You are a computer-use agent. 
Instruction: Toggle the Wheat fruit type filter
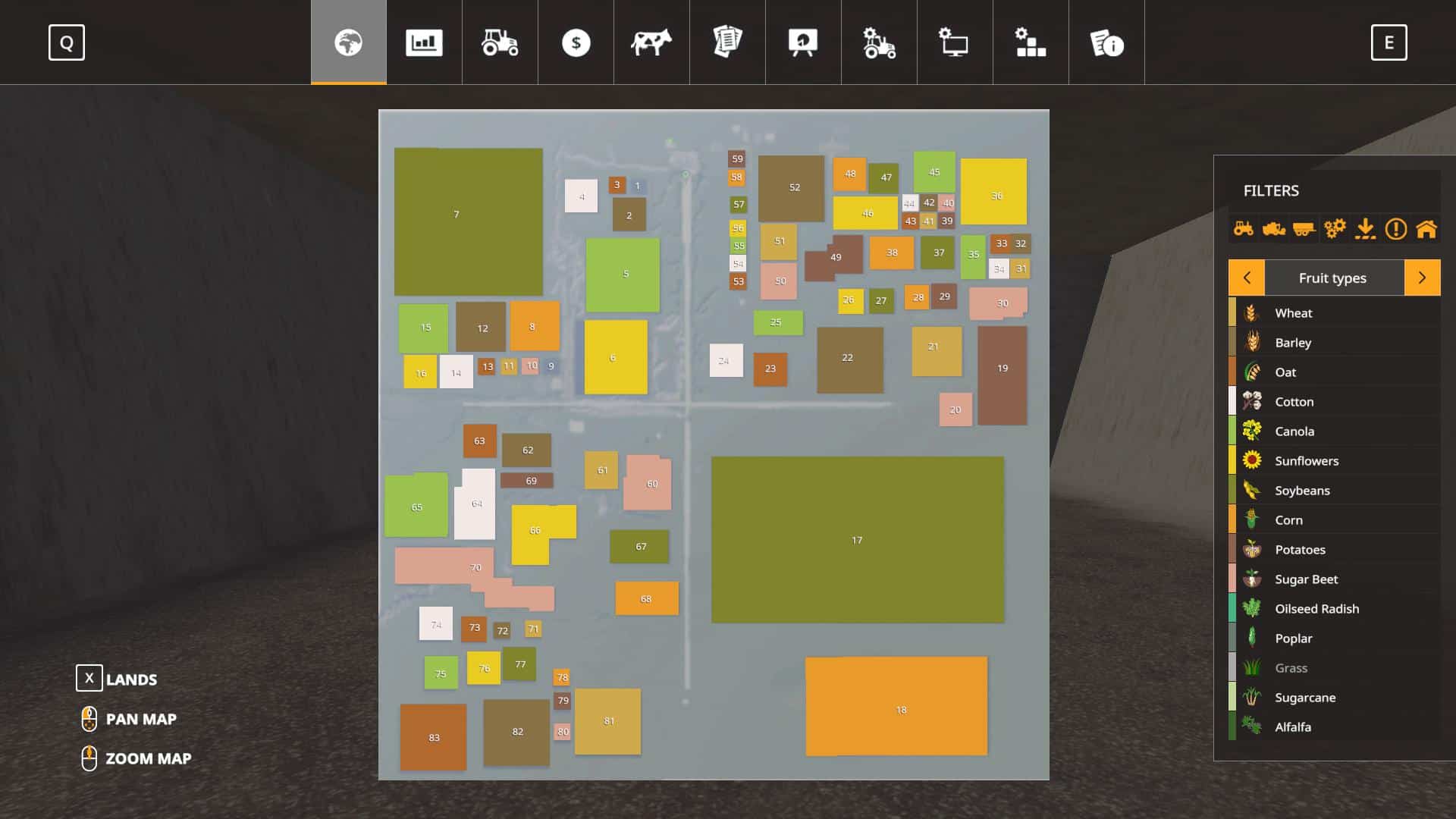(1293, 312)
